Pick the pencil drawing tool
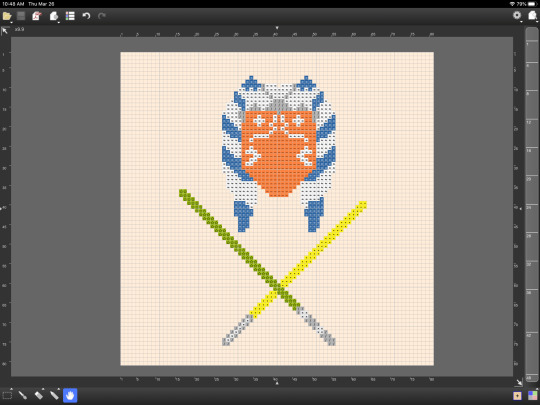The image size is (540, 405). tap(54, 395)
